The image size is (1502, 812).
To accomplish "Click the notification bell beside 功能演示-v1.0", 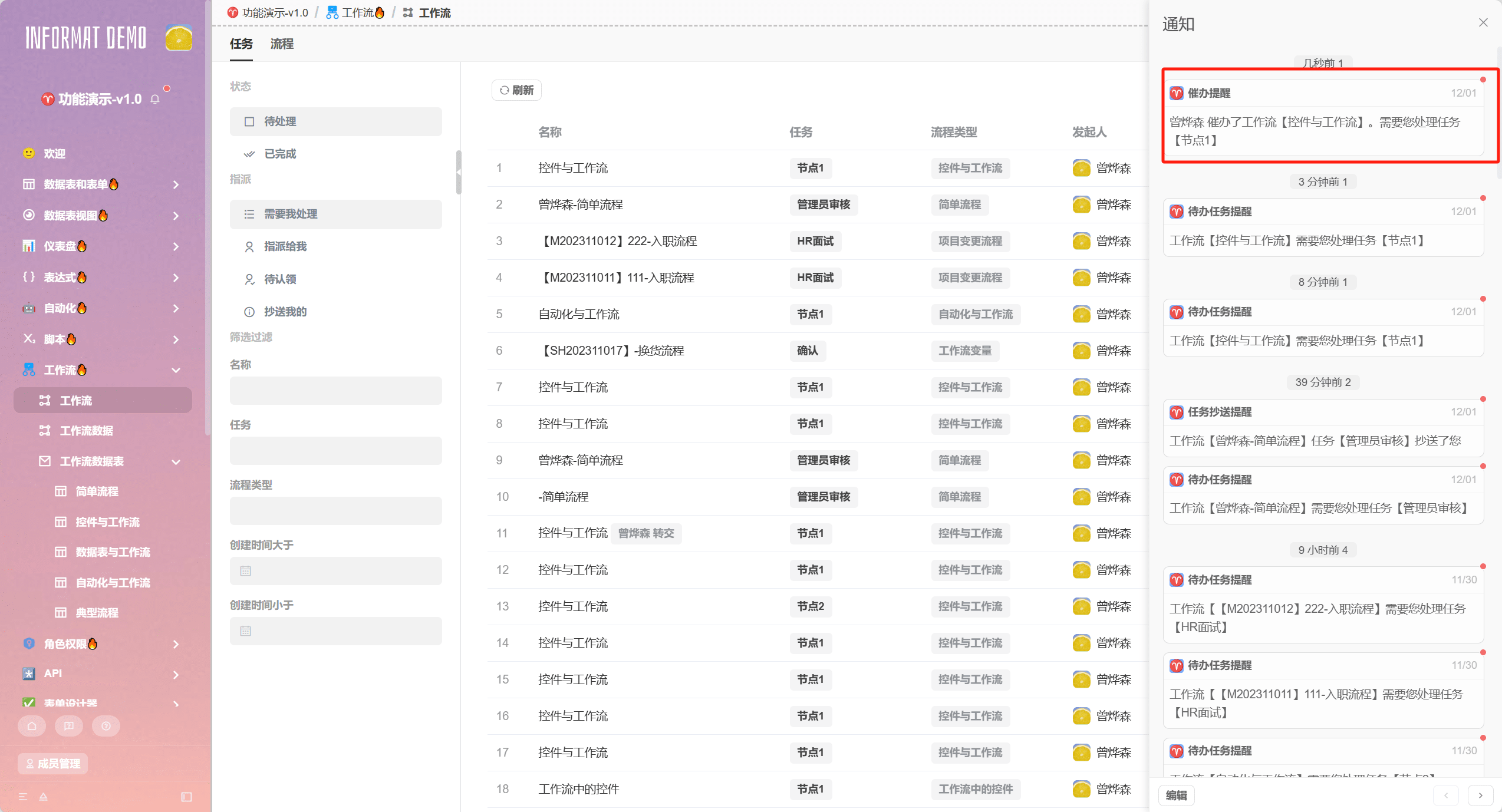I will [x=155, y=99].
